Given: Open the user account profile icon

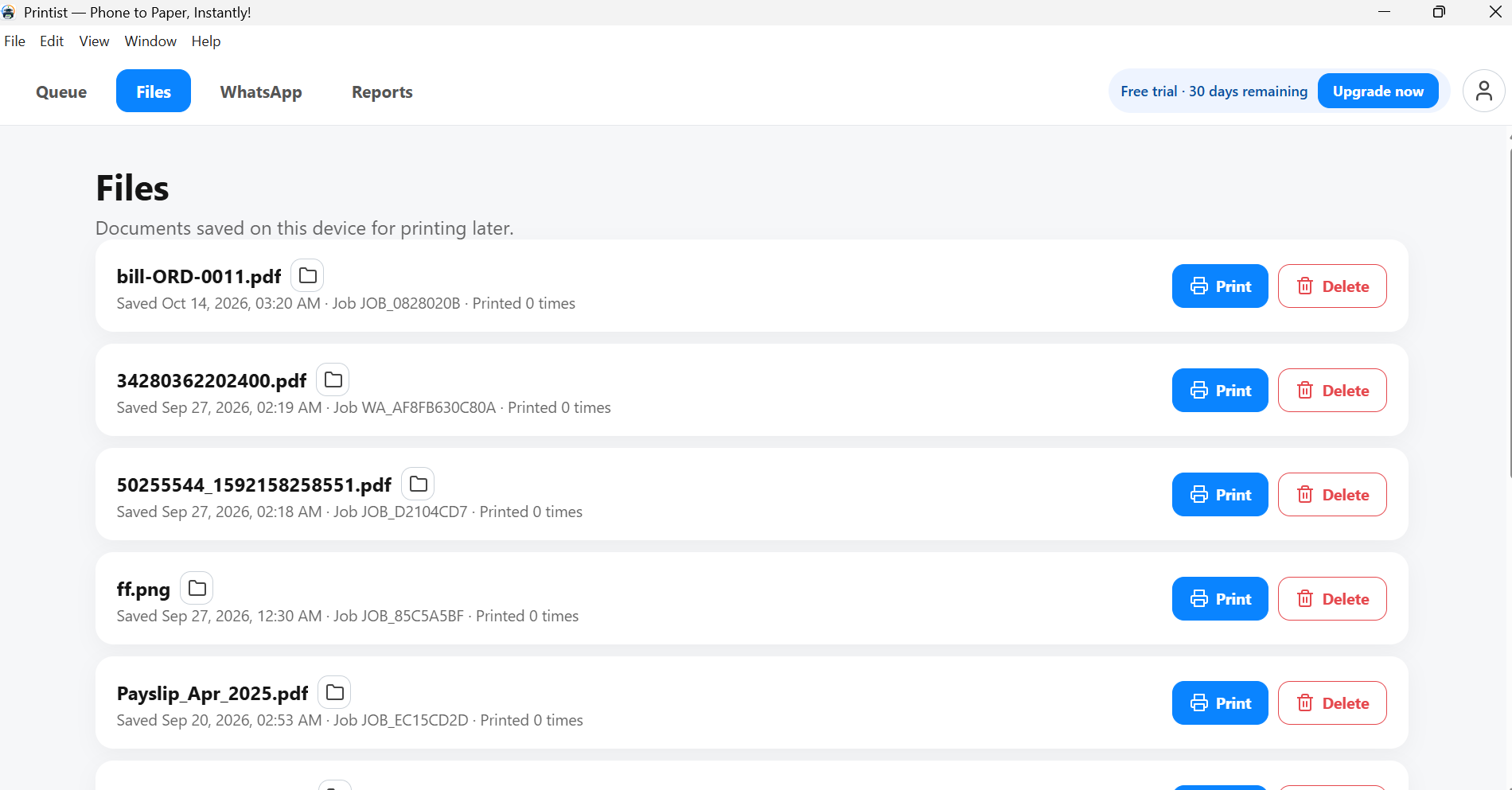Looking at the screenshot, I should point(1483,91).
